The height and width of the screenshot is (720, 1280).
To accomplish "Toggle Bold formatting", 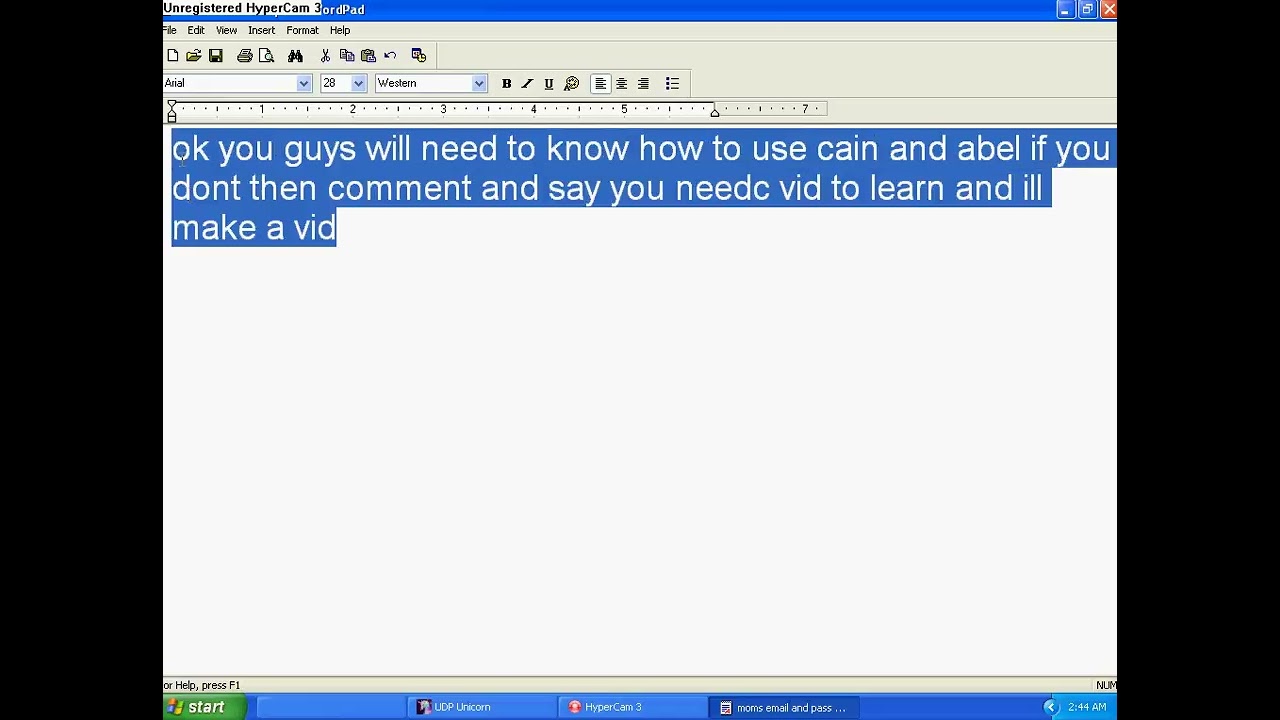I will [506, 83].
